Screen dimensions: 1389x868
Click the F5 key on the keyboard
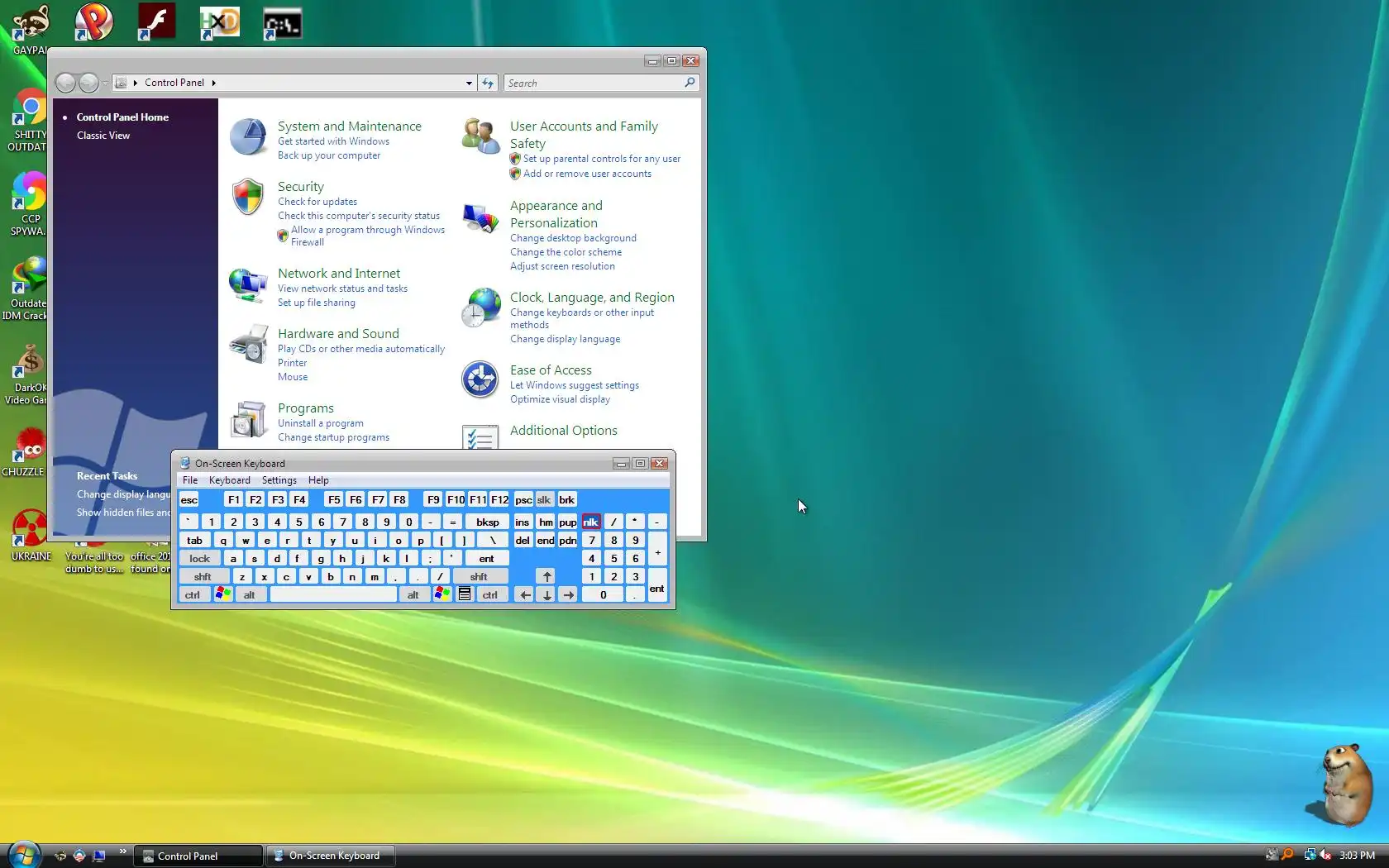tap(334, 499)
